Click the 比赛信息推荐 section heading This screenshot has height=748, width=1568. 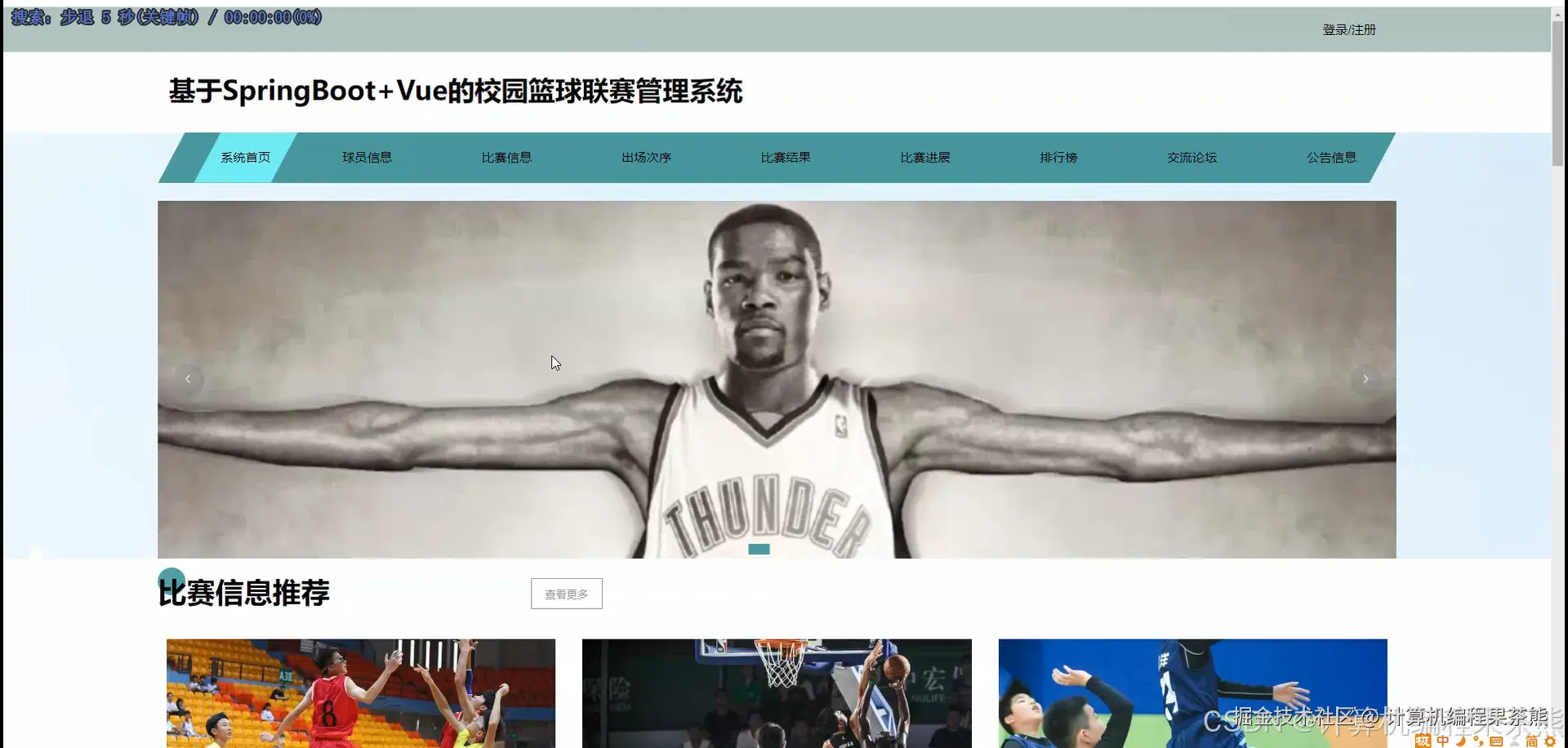(x=243, y=593)
